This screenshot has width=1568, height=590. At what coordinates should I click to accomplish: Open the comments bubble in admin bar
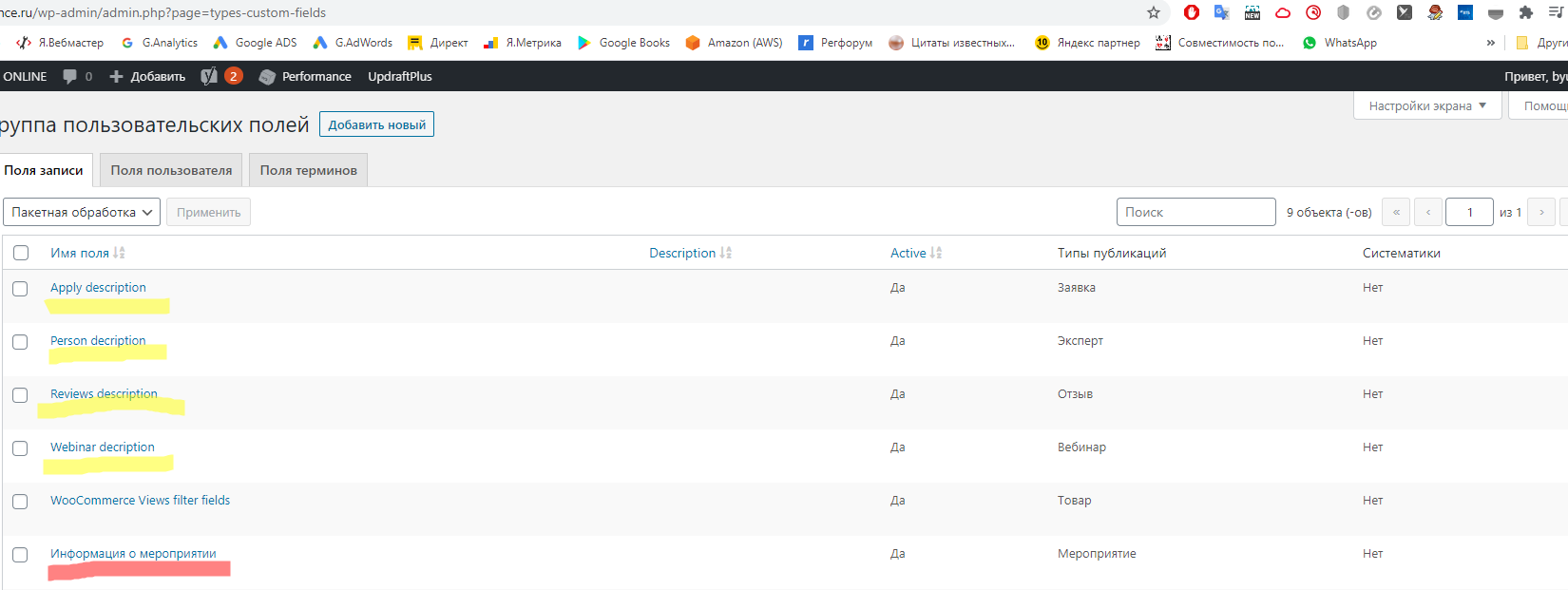[77, 76]
